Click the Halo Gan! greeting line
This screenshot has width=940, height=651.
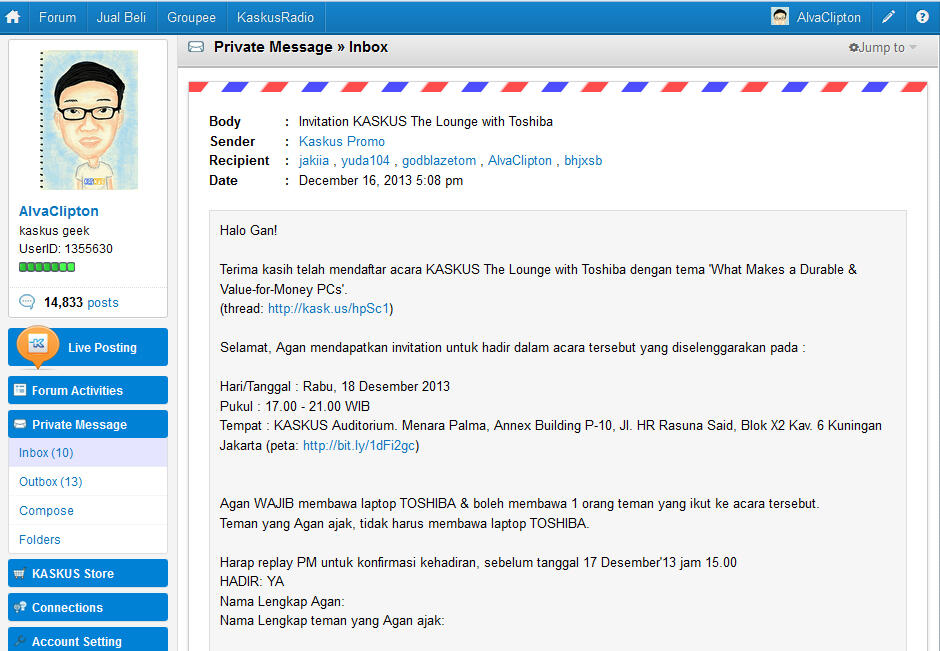pos(248,230)
